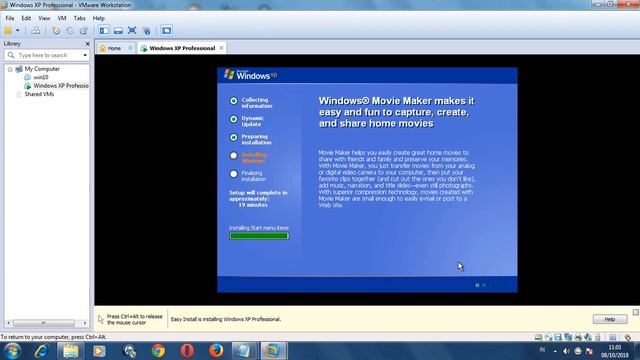Select the win10 virtual machine
Image resolution: width=640 pixels, height=360 pixels.
click(x=40, y=77)
